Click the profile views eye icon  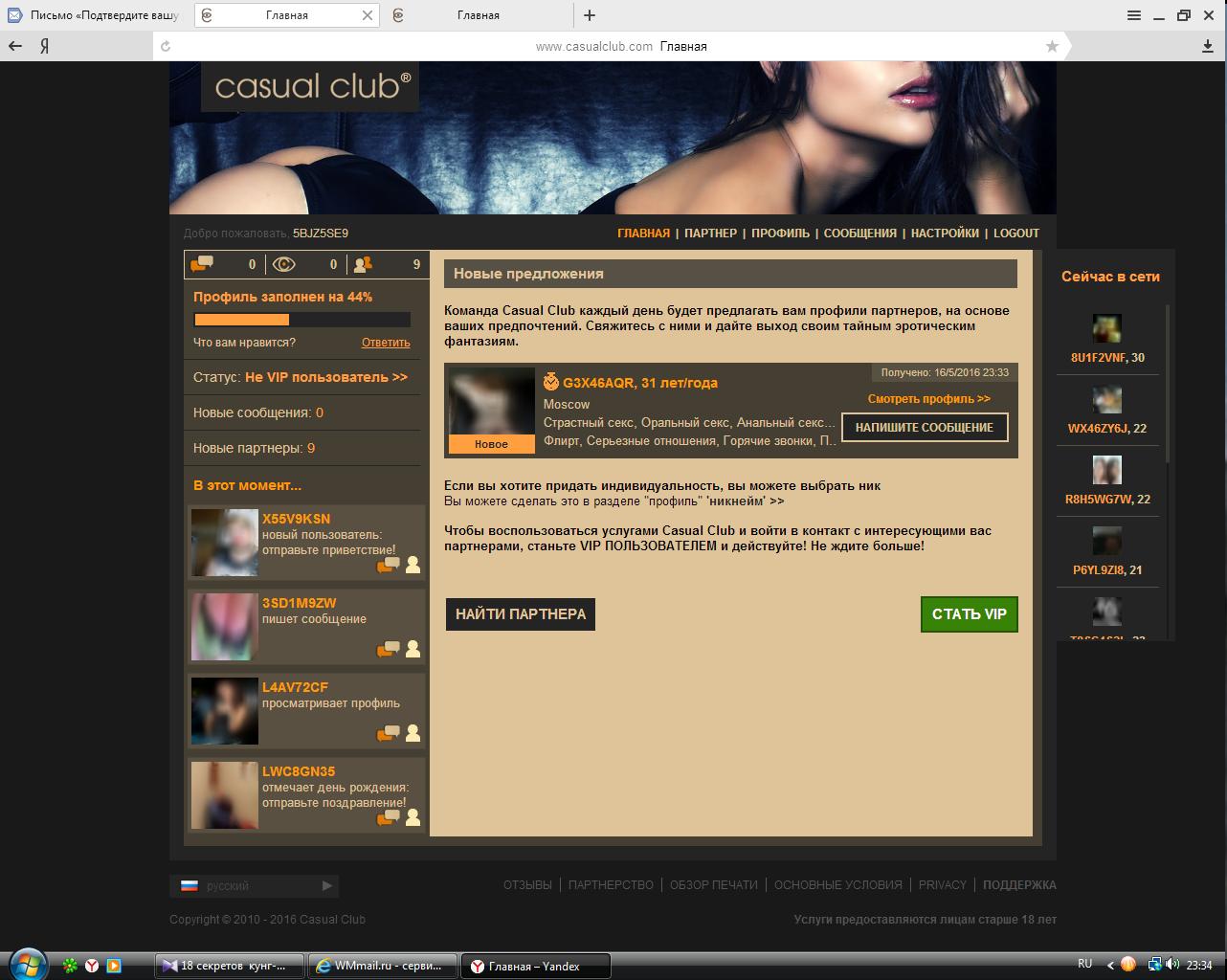(283, 264)
